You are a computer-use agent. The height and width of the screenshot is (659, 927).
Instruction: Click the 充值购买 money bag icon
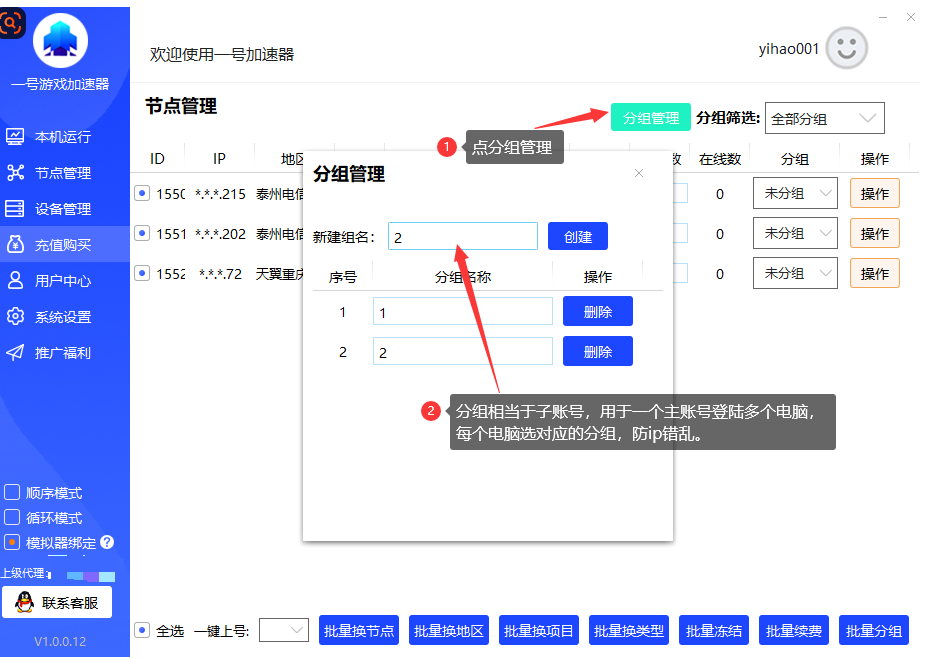(15, 245)
